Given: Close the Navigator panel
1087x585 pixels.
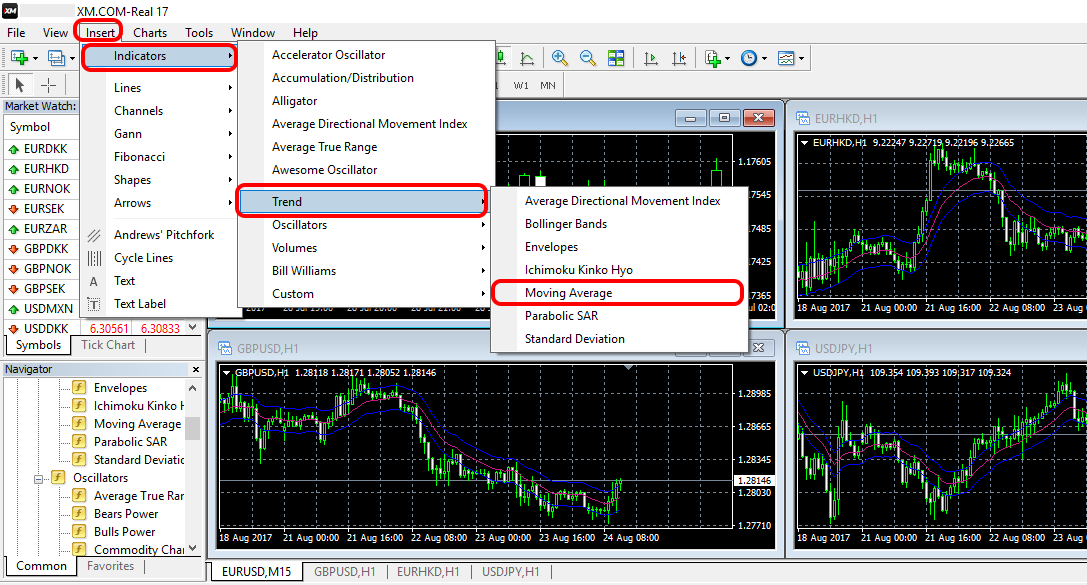Looking at the screenshot, I should coord(195,369).
